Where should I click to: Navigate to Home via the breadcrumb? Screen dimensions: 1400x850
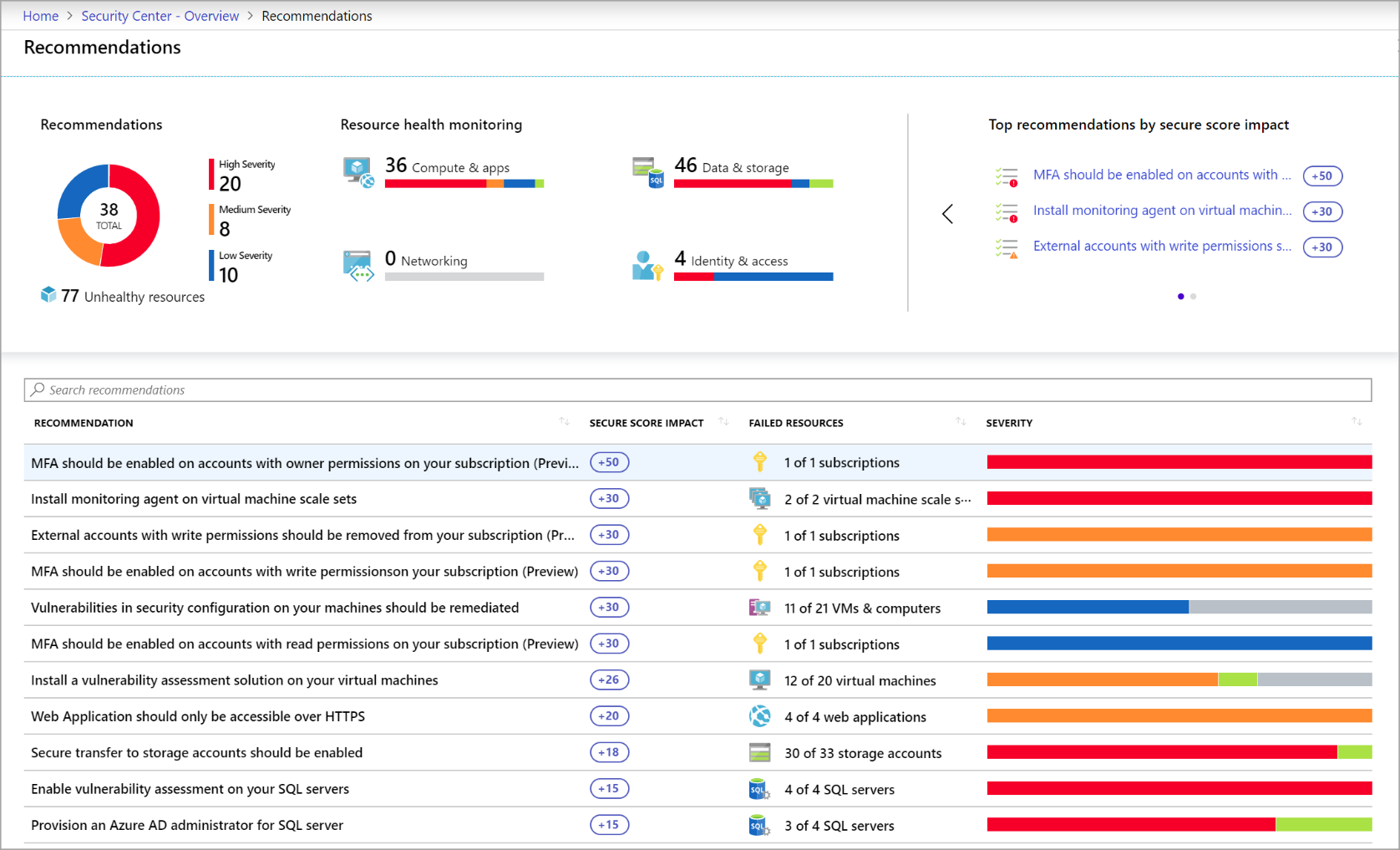(40, 15)
